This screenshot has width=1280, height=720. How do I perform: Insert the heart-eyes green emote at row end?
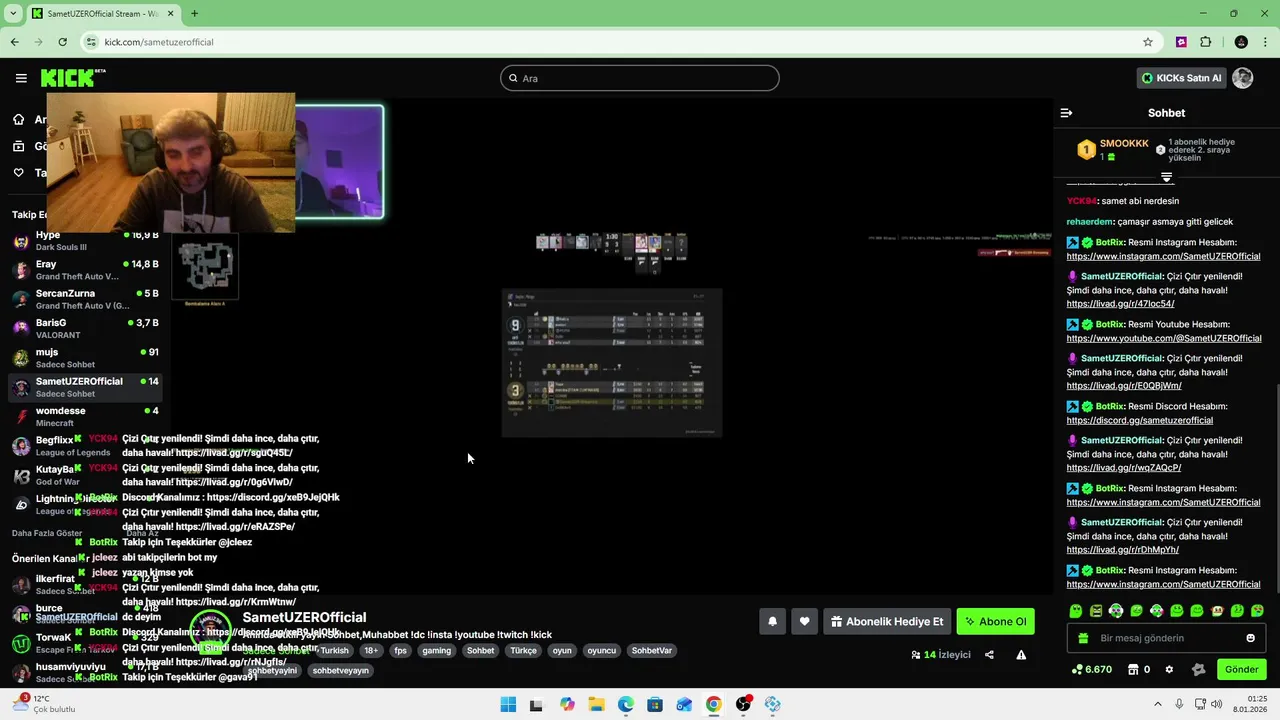tap(1257, 611)
